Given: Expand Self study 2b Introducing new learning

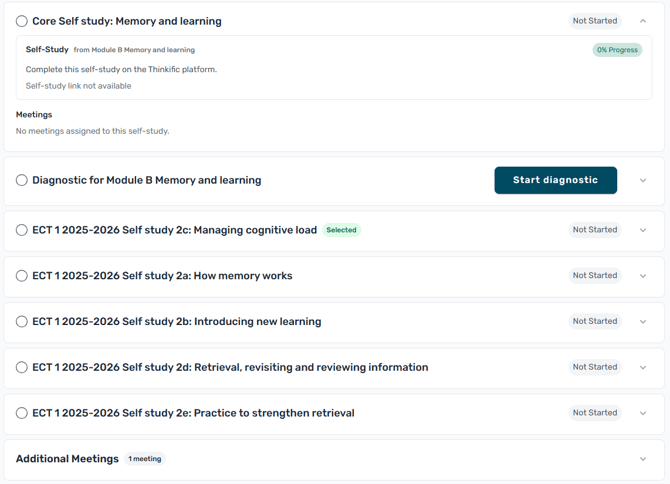Looking at the screenshot, I should point(643,322).
